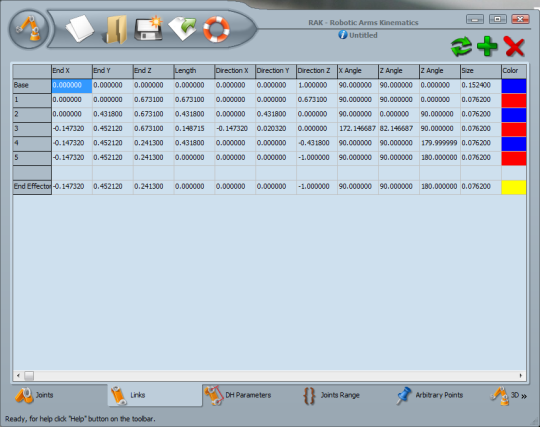This screenshot has height=427, width=540.
Task: Click the horizontal scrollbar thumb
Action: pyautogui.click(x=29, y=375)
